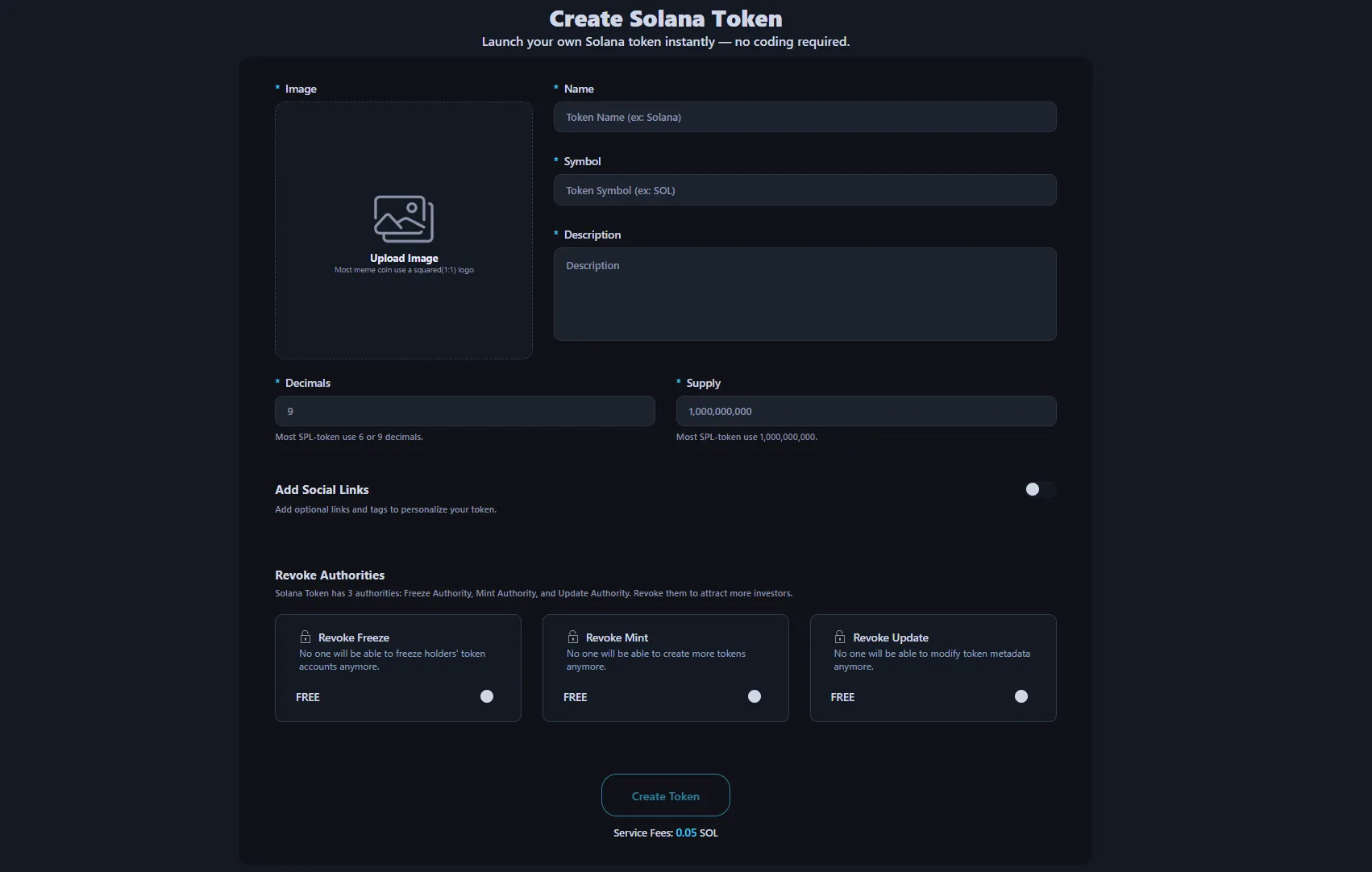Enable the Revoke Mint toggle

pyautogui.click(x=754, y=696)
